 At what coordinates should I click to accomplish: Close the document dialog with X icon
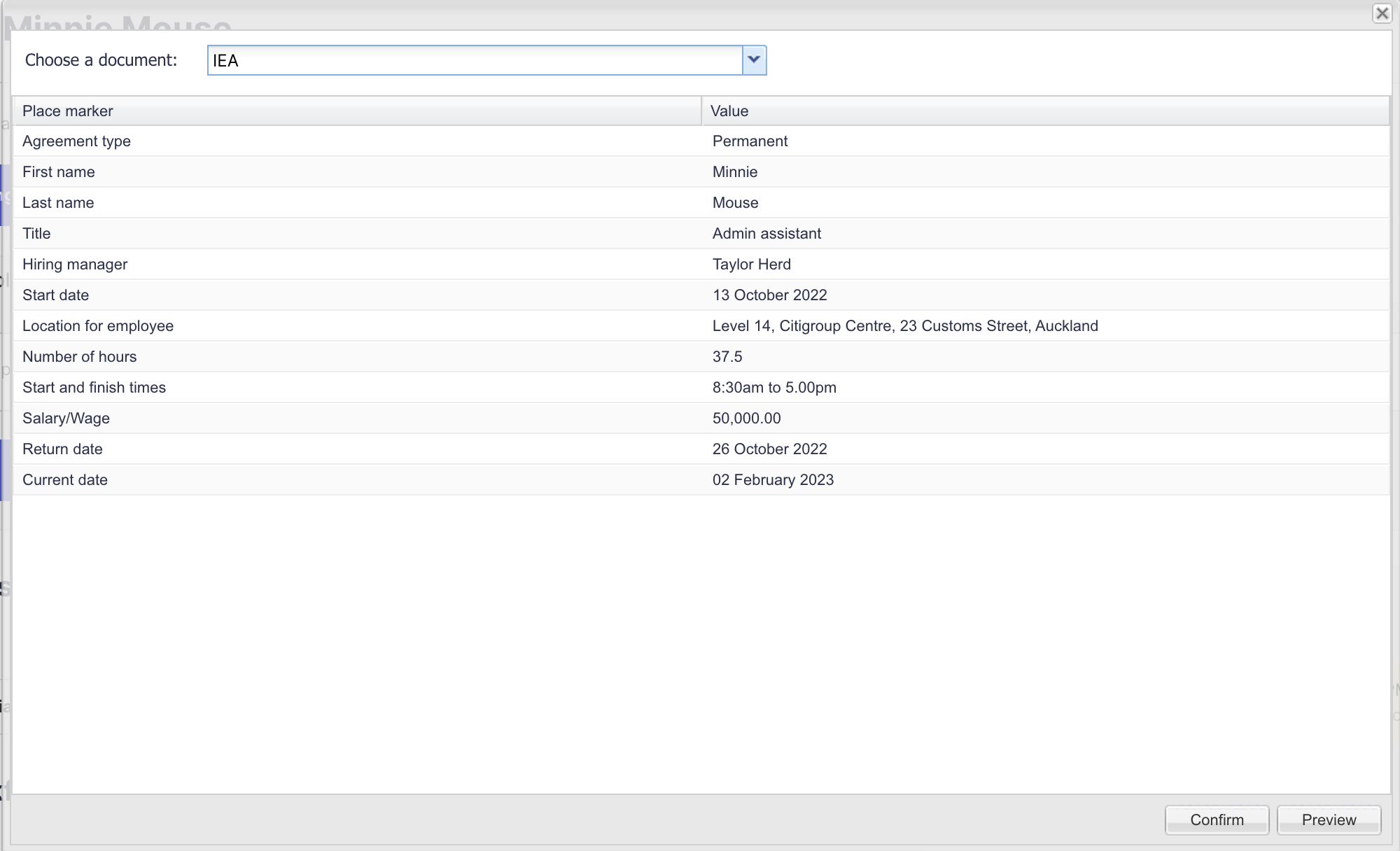(x=1382, y=13)
